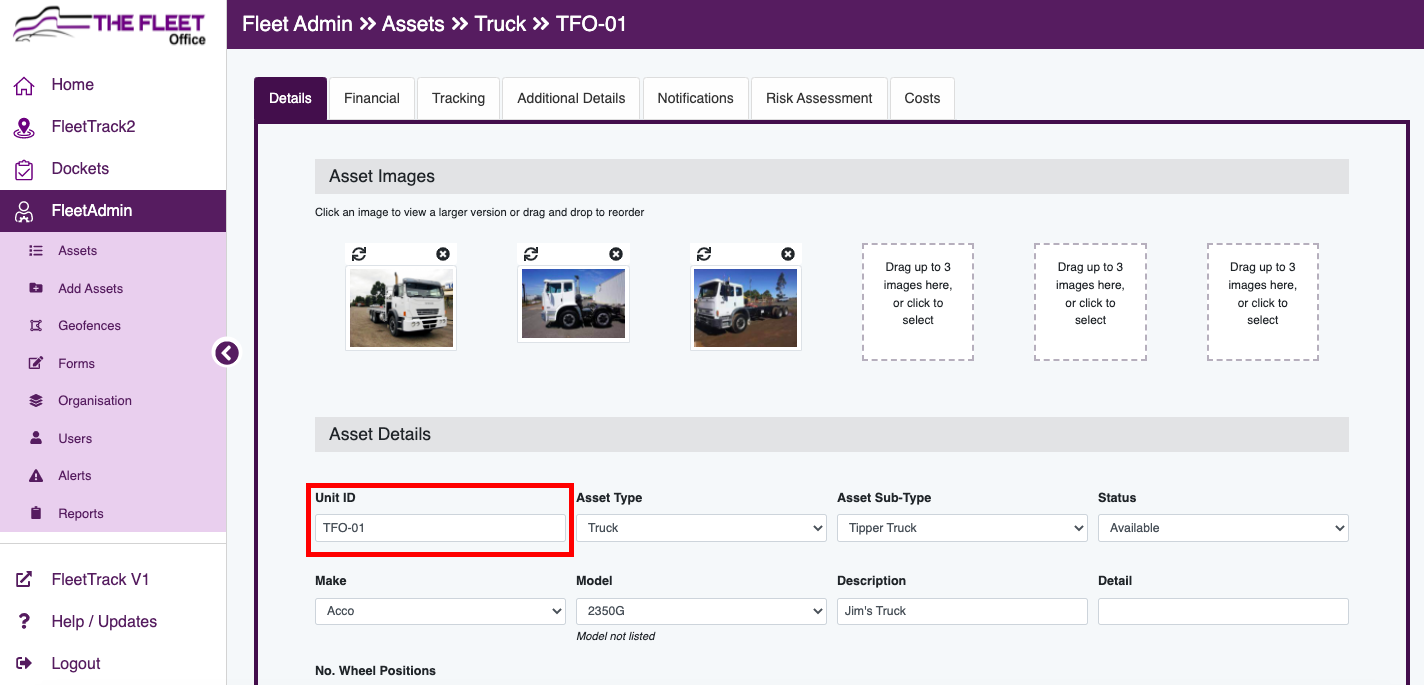Image resolution: width=1424 pixels, height=685 pixels.
Task: Click the Description field with Jim's Truck
Action: pyautogui.click(x=962, y=611)
